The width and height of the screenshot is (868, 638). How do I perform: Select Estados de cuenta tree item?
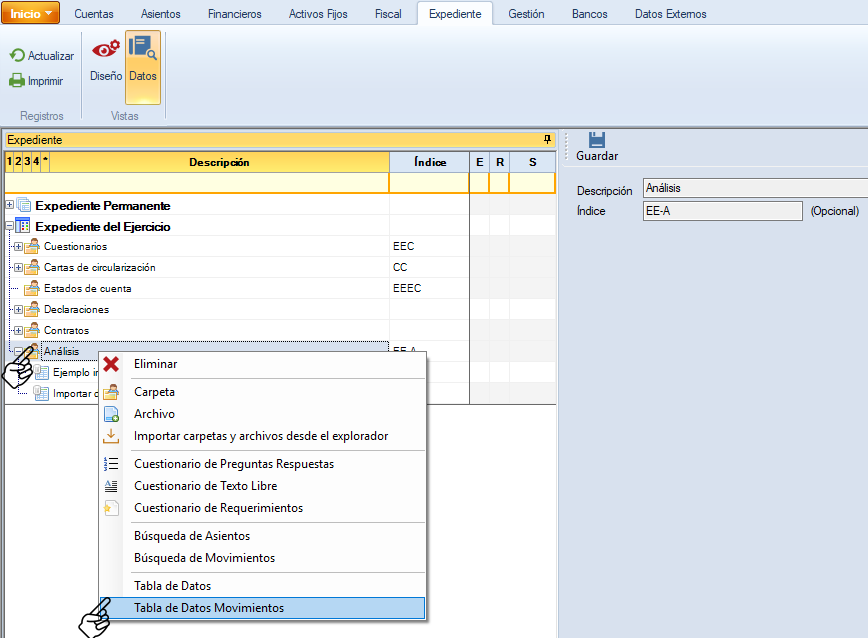(x=87, y=288)
